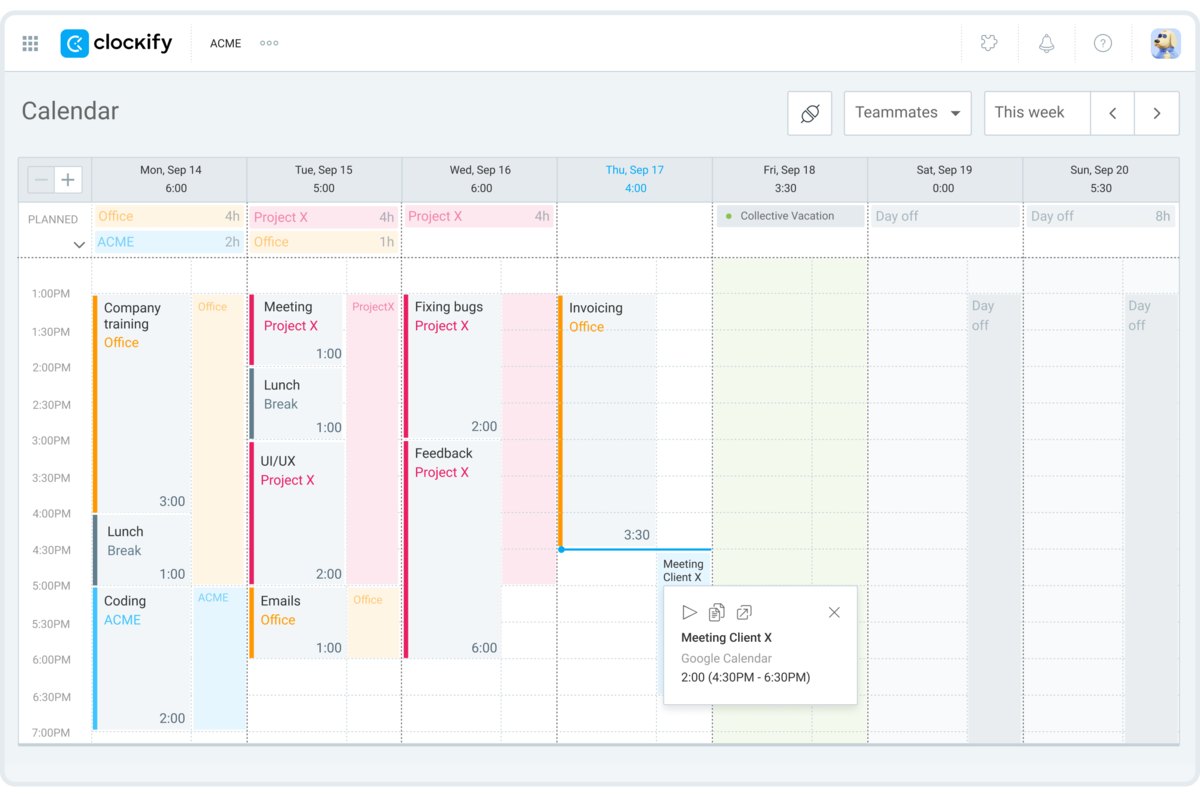1200x796 pixels.
Task: Open the apps grid menu
Action: pyautogui.click(x=30, y=43)
